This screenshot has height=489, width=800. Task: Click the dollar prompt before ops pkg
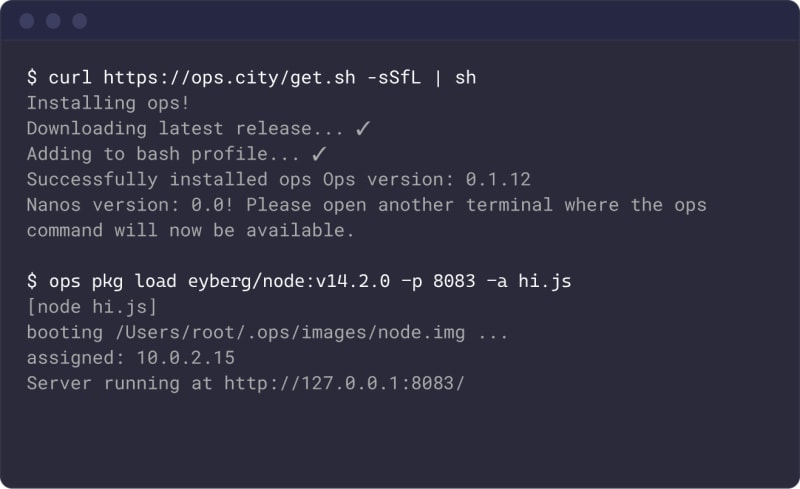click(x=32, y=281)
